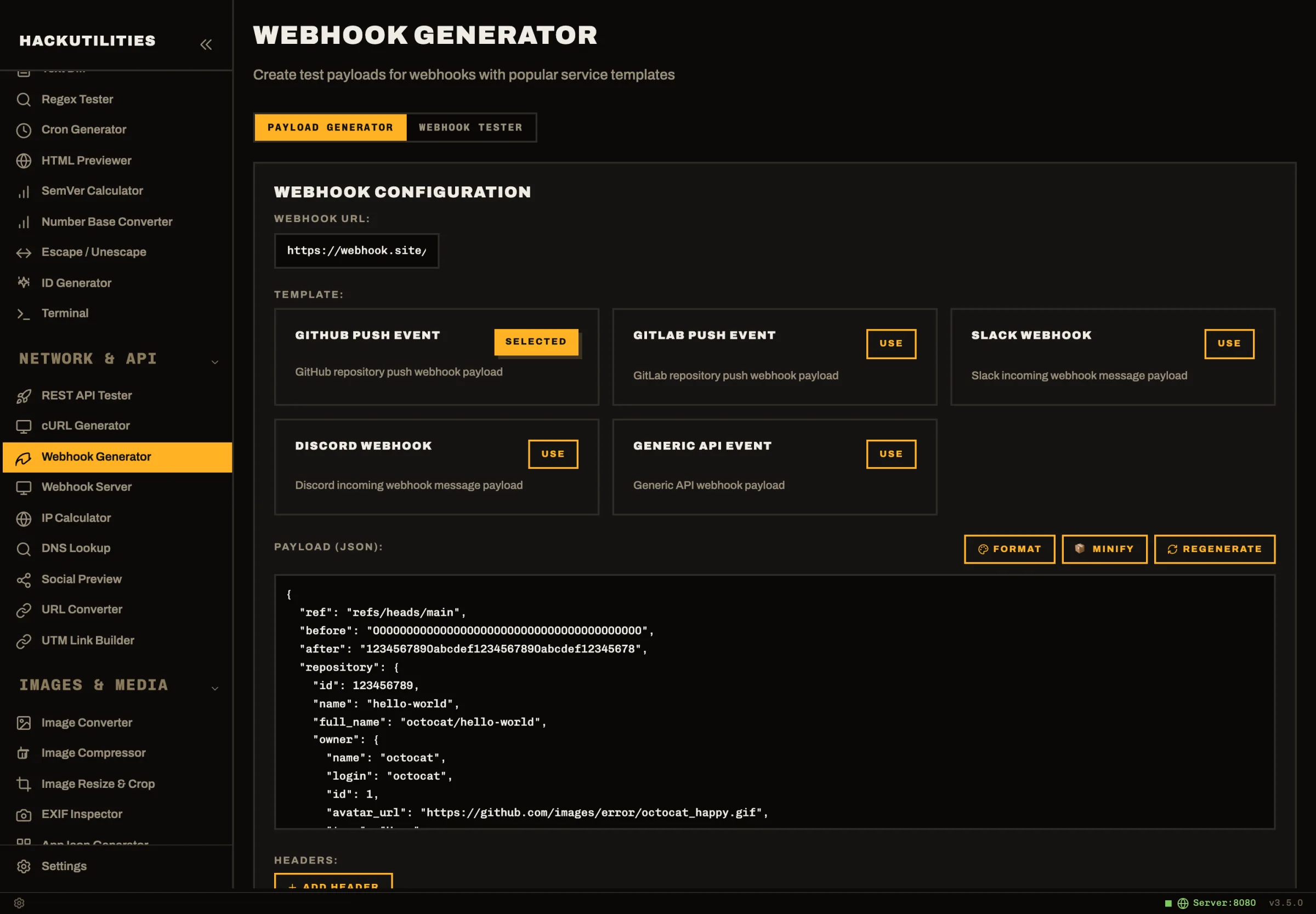Focus the Webhook URL input field
The width and height of the screenshot is (1316, 914).
[357, 251]
